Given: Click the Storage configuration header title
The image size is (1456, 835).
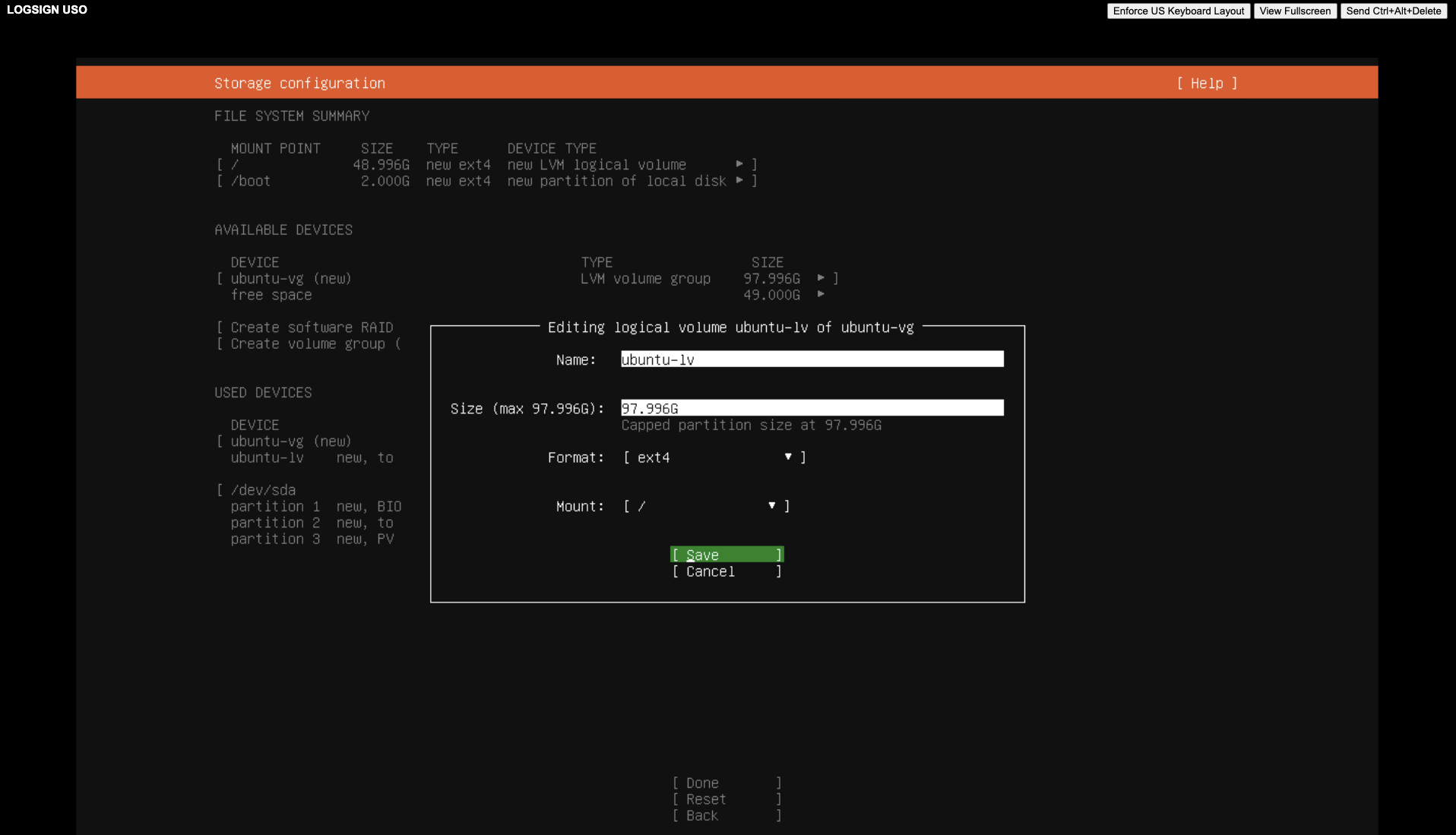Looking at the screenshot, I should [299, 83].
